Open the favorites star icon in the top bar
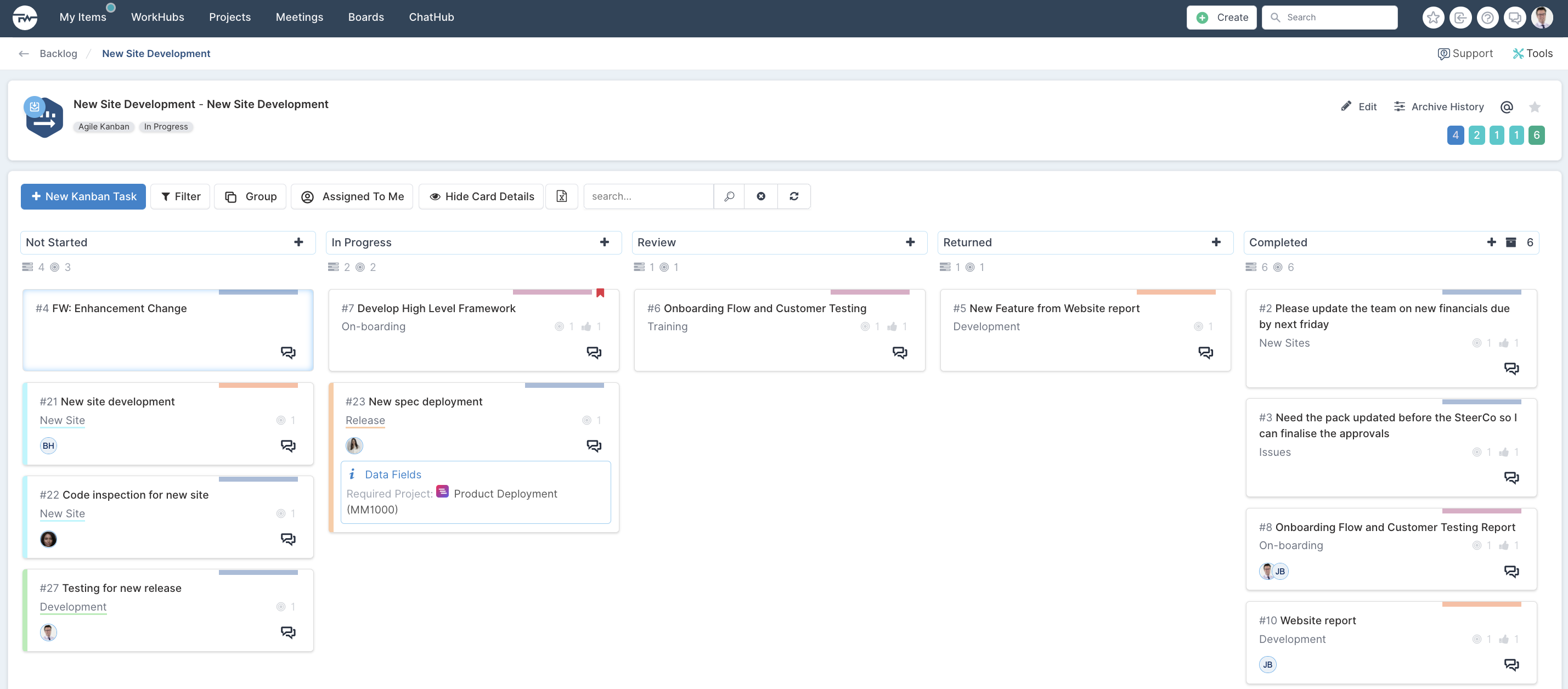 click(x=1433, y=18)
